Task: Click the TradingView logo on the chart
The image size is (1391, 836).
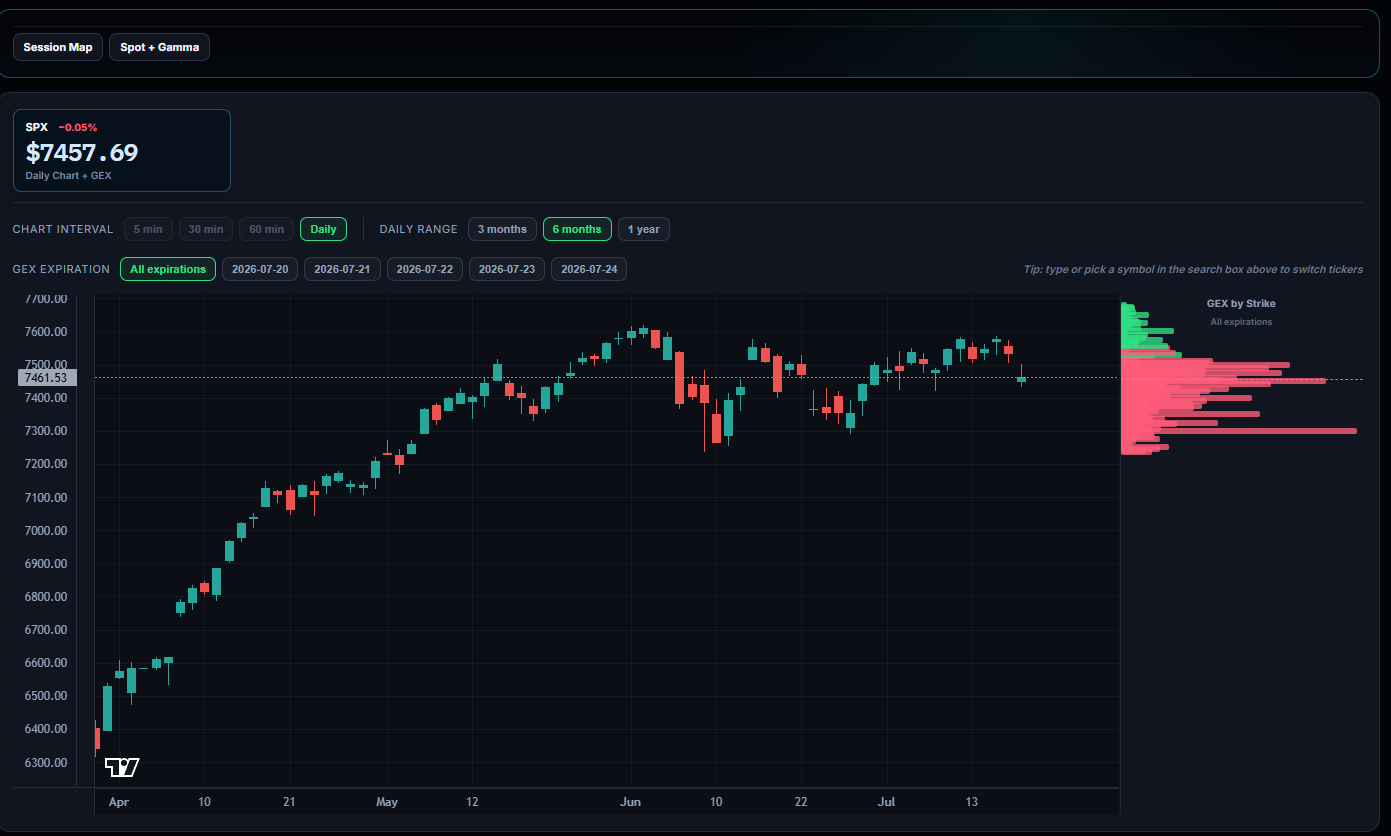Action: 122,767
